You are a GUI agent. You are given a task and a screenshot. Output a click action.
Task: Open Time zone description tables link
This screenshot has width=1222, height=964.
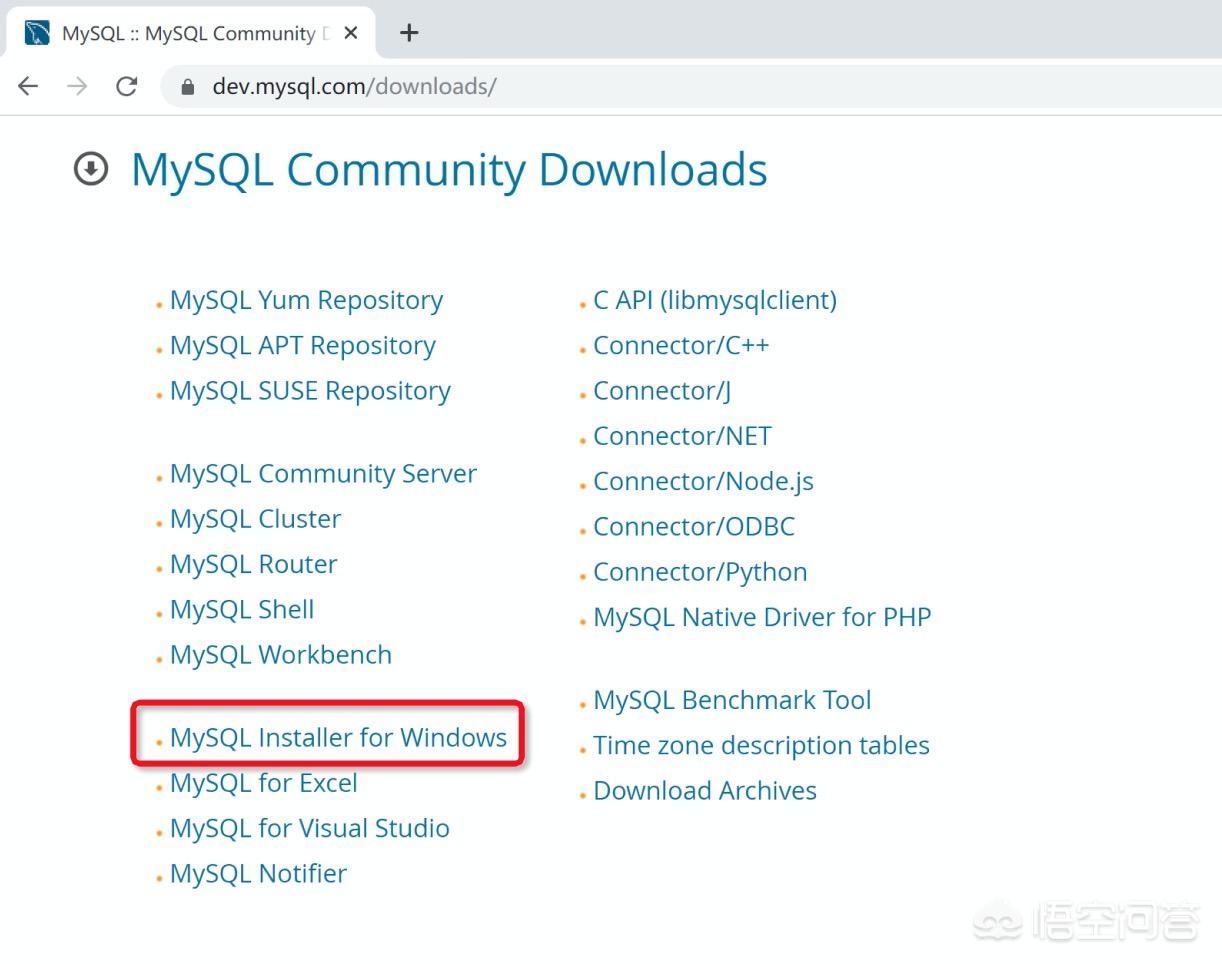pyautogui.click(x=761, y=745)
